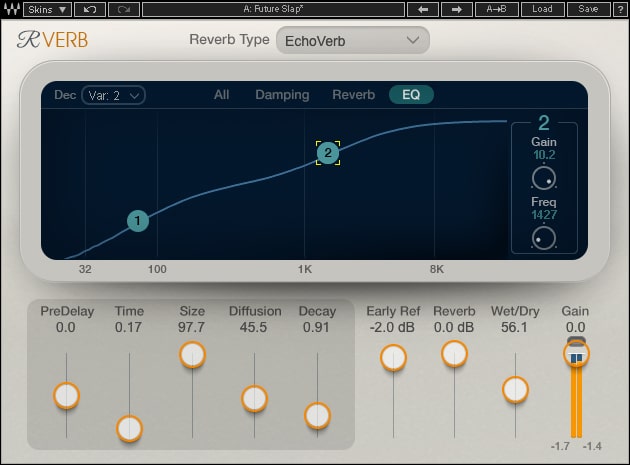Click the Waves logo icon
The height and width of the screenshot is (465, 630).
point(11,9)
